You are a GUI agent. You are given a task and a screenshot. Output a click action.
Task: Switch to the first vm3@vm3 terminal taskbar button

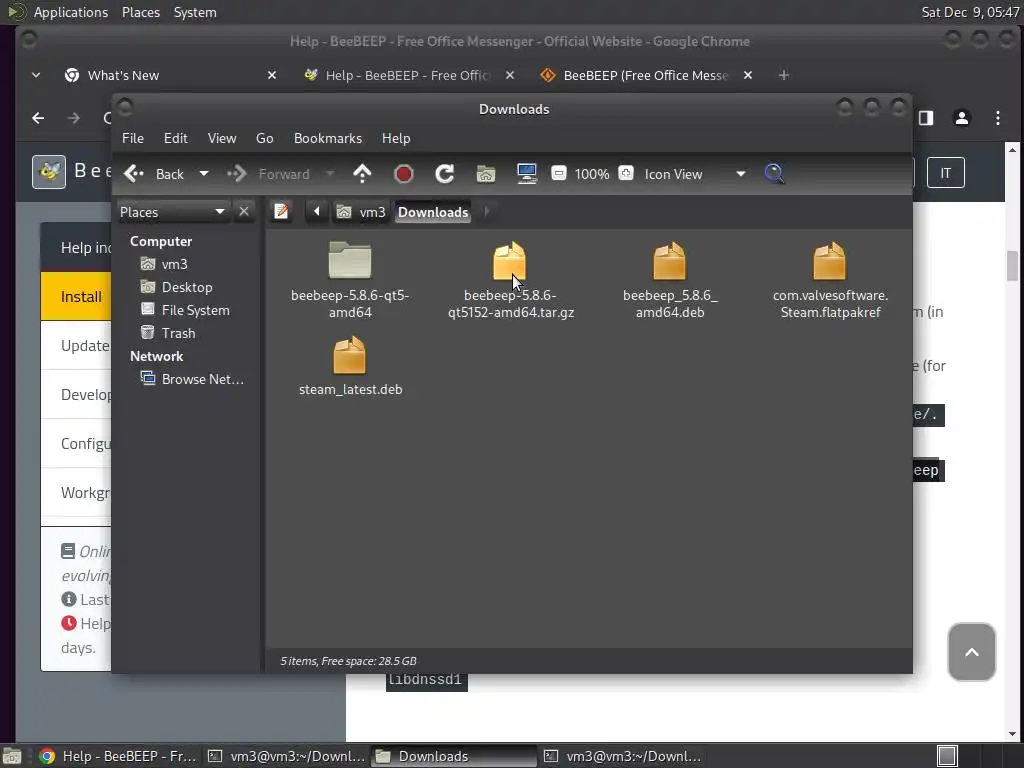coord(286,756)
